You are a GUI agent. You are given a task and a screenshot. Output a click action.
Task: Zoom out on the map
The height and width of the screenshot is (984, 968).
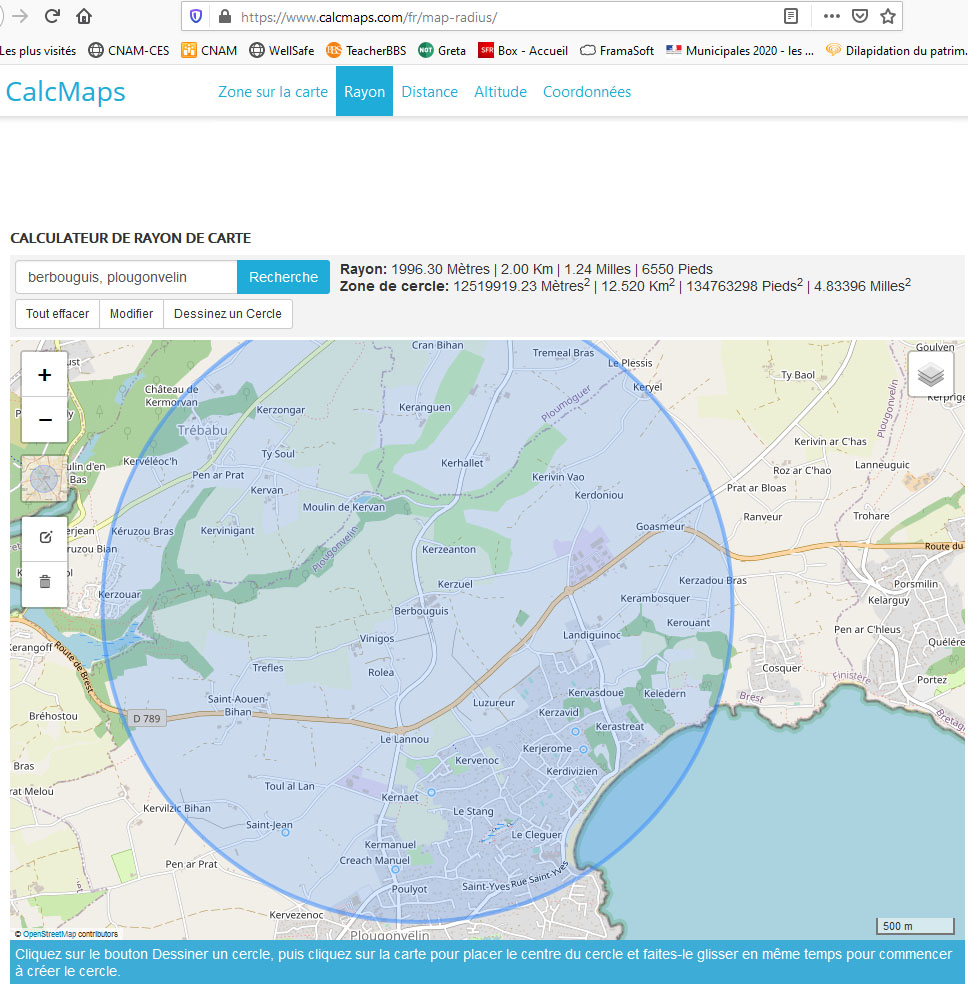(x=45, y=419)
